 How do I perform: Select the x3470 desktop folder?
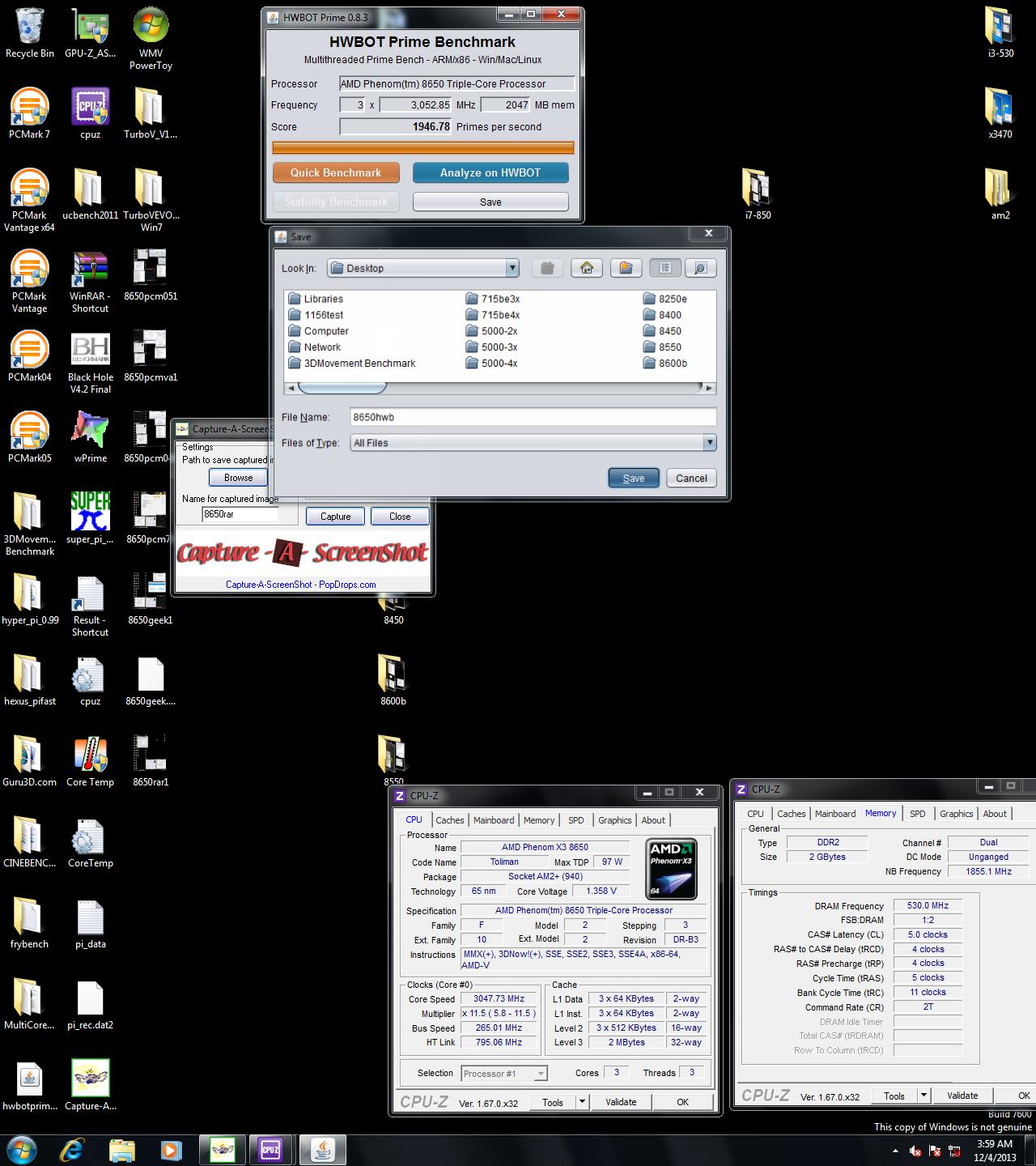1000,113
